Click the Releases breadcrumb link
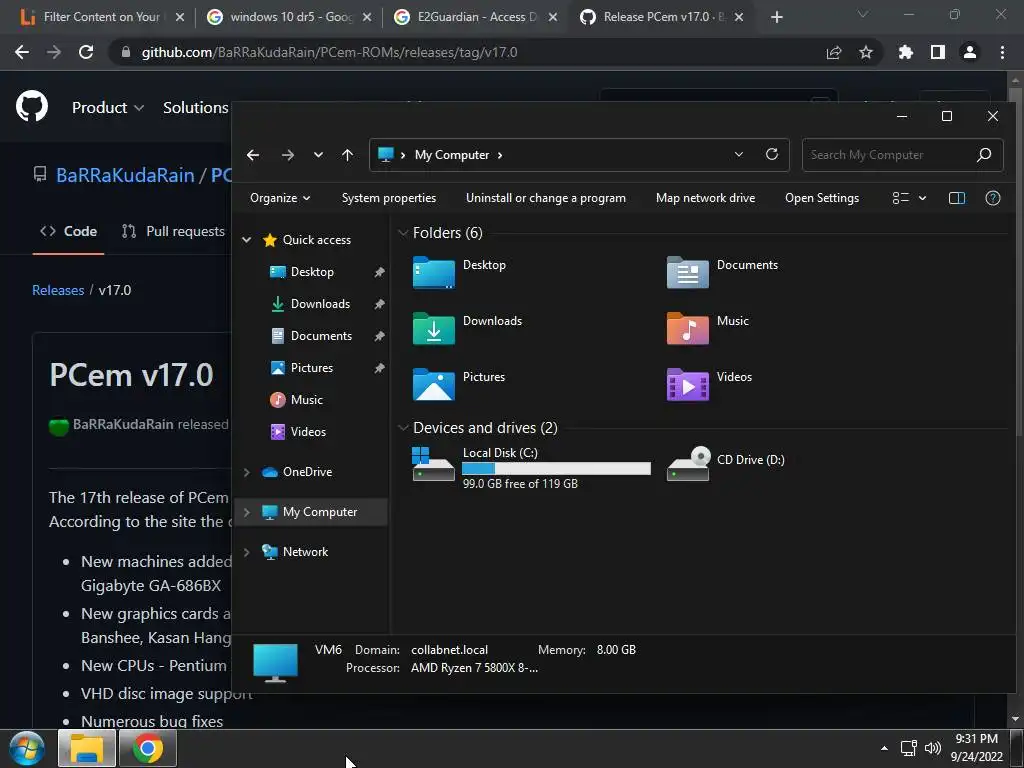The height and width of the screenshot is (768, 1024). (58, 290)
